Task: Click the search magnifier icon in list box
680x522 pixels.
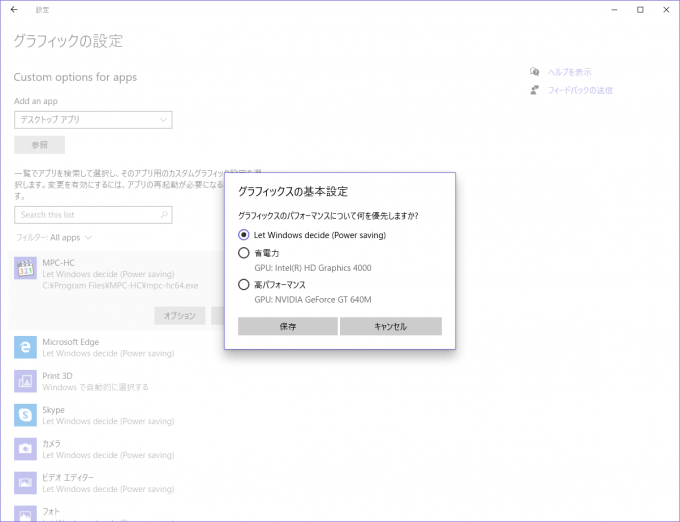Action: coord(164,215)
